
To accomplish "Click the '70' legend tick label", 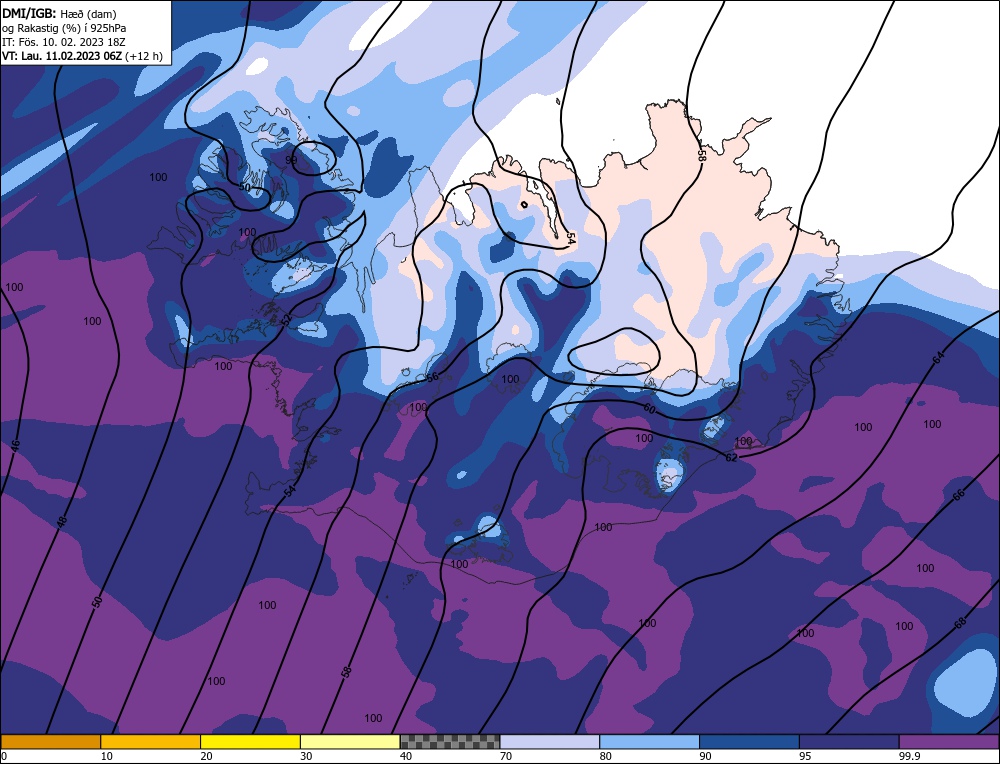I will tap(505, 756).
